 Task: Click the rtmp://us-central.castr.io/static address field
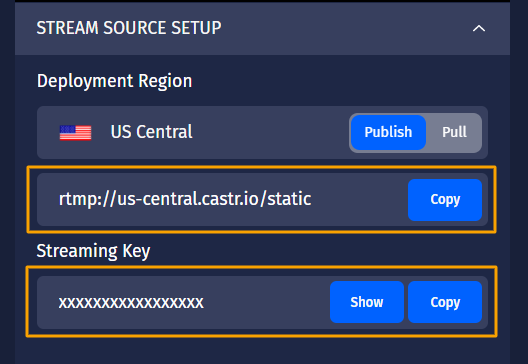222,200
